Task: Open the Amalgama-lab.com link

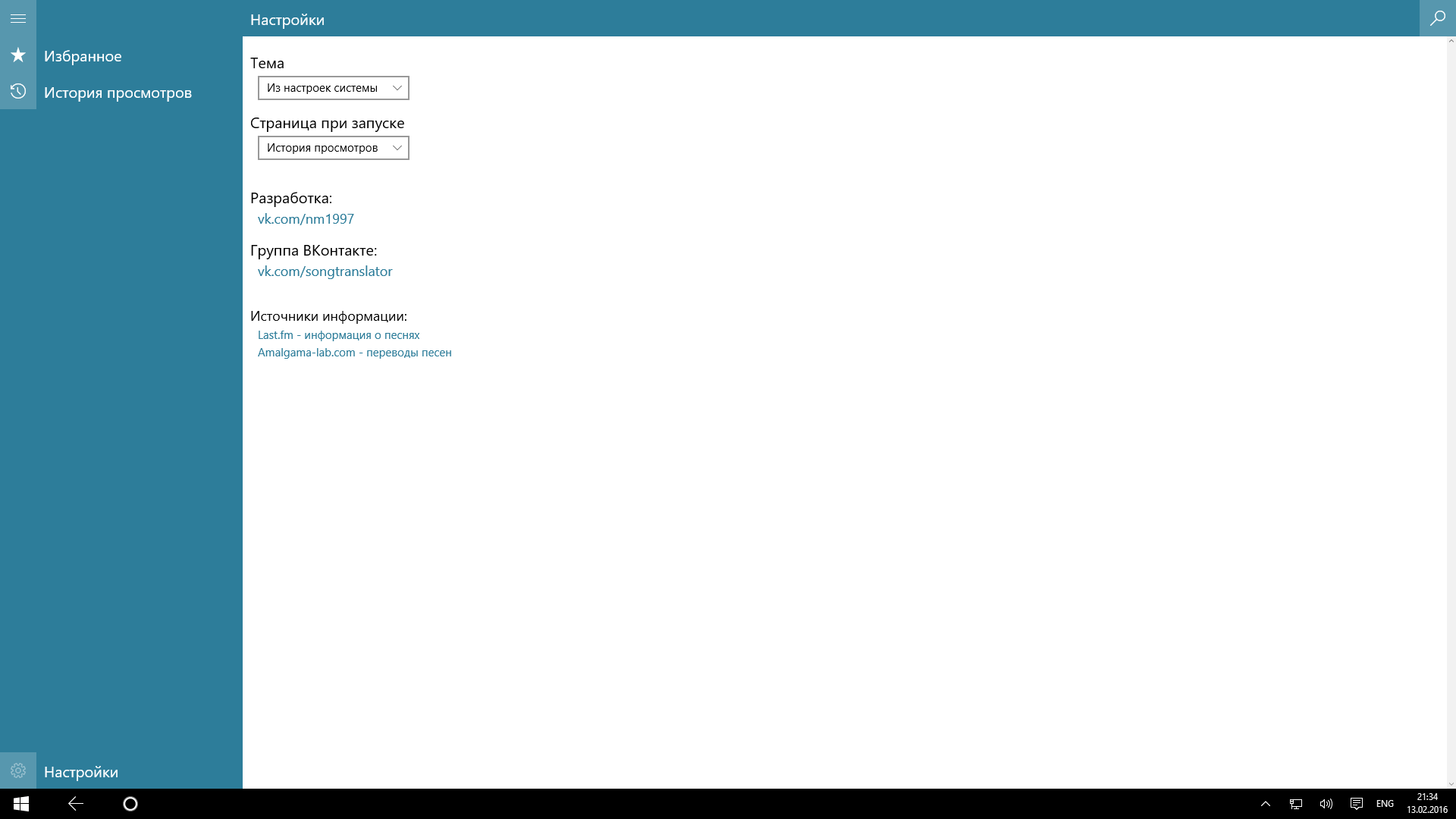Action: [x=354, y=353]
